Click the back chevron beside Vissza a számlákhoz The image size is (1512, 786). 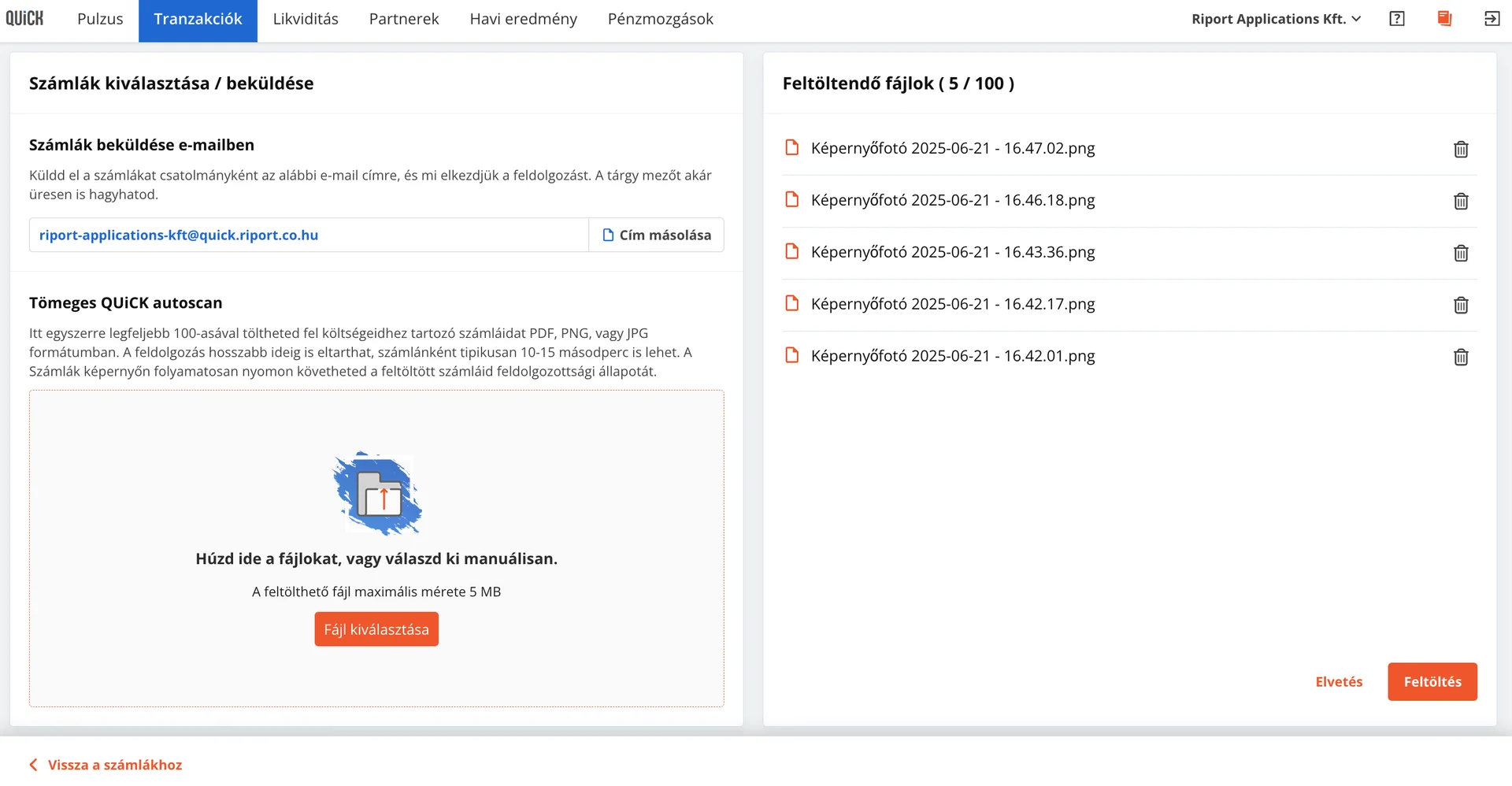pyautogui.click(x=33, y=765)
